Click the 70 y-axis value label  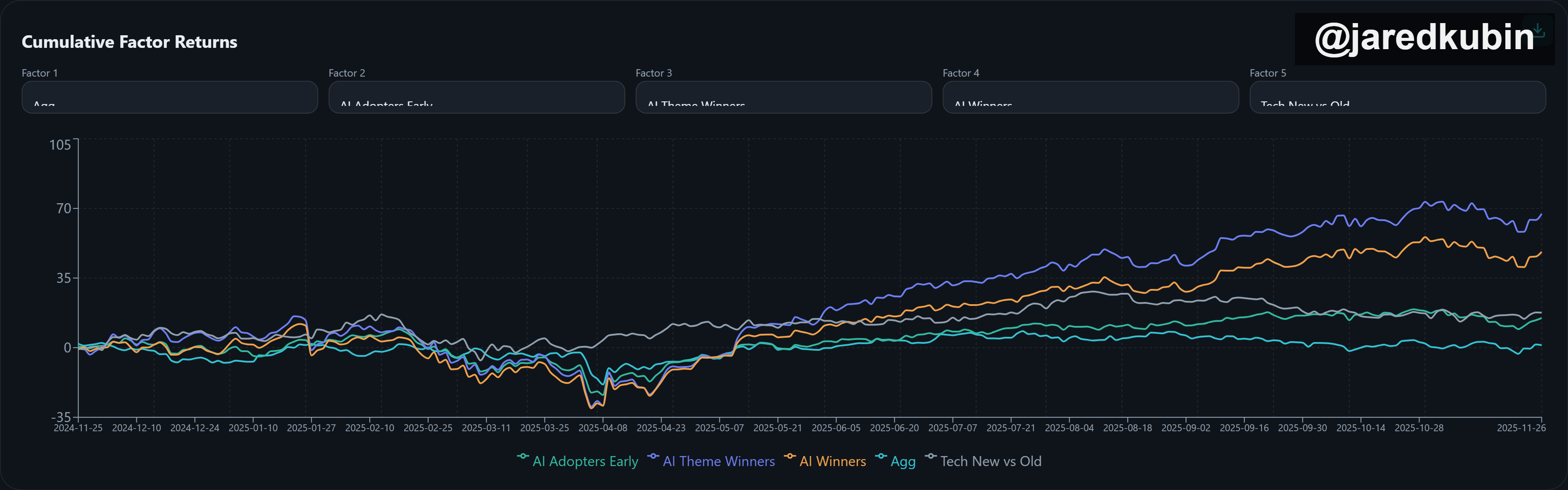[63, 208]
